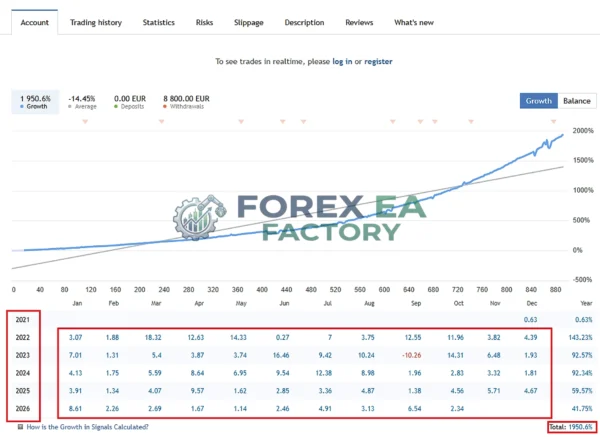Viewport: 600px width, 437px height.
Task: Click the 2023 year row label
Action: (23, 355)
